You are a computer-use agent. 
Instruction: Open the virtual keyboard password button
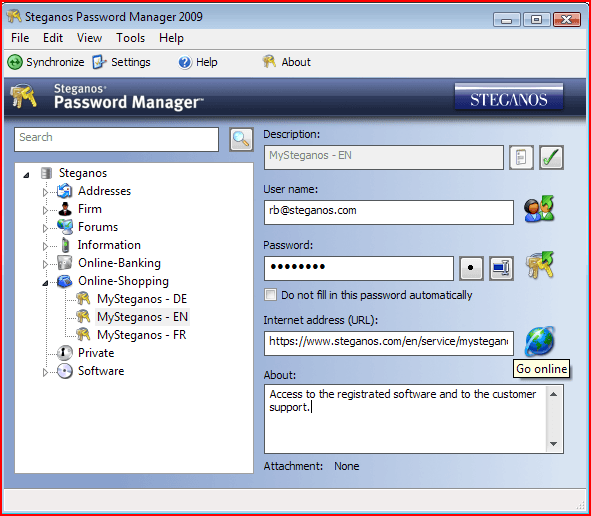click(x=501, y=268)
